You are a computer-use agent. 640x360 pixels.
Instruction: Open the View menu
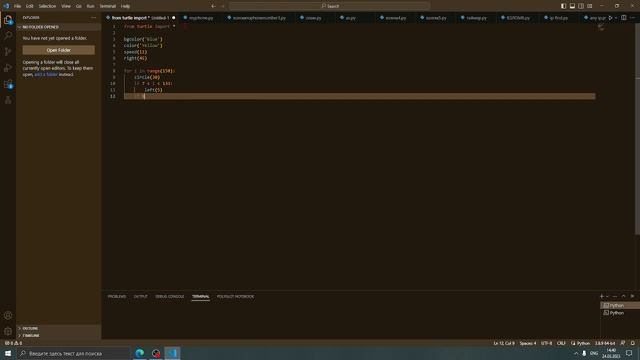(x=66, y=6)
